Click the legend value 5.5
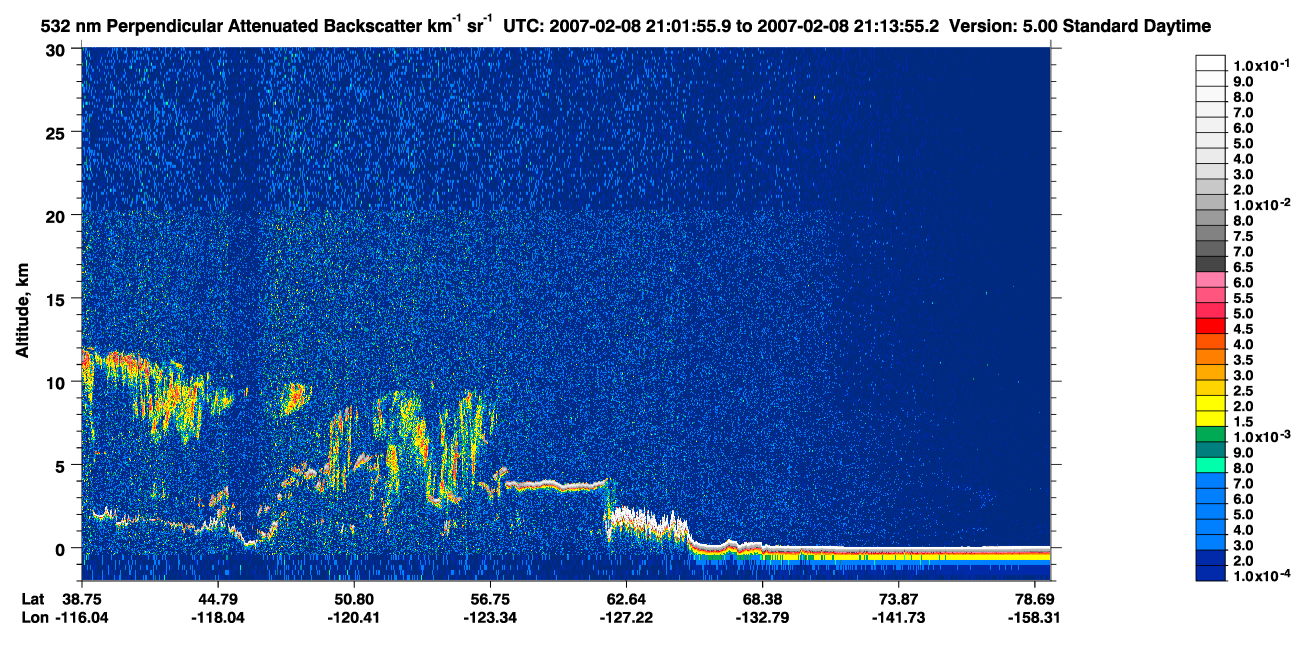 pos(1245,298)
